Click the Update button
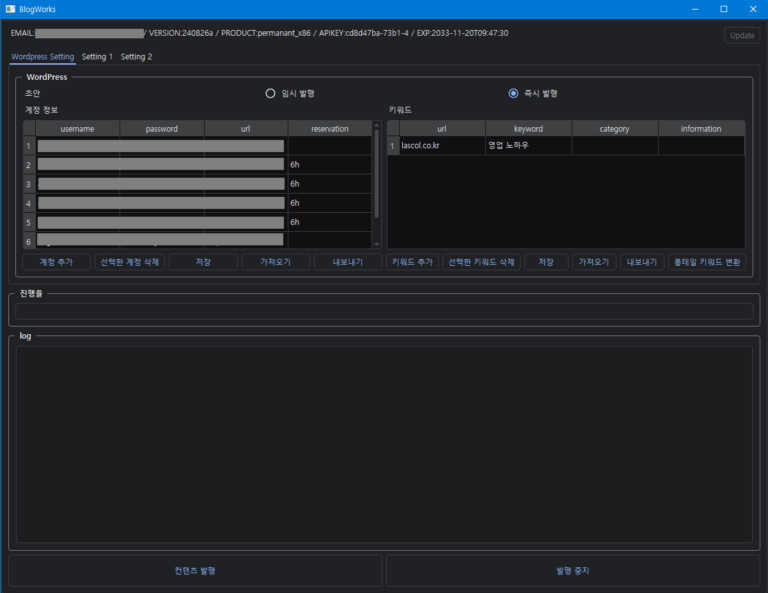Viewport: 768px width, 593px height. [742, 35]
